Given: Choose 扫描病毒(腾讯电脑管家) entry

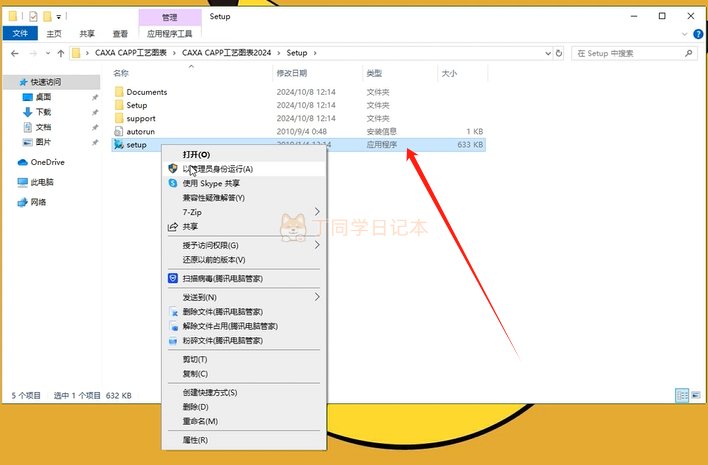Looking at the screenshot, I should click(244, 279).
